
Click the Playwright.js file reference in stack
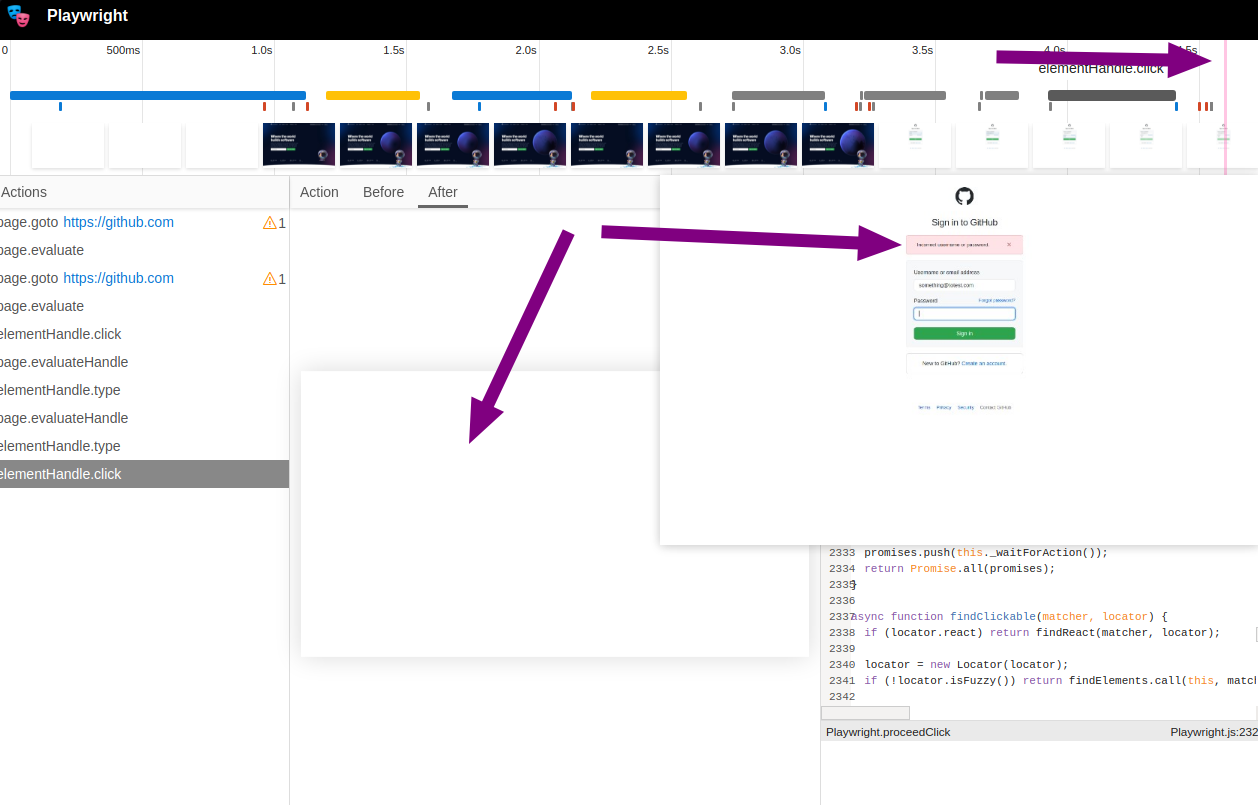[1214, 732]
